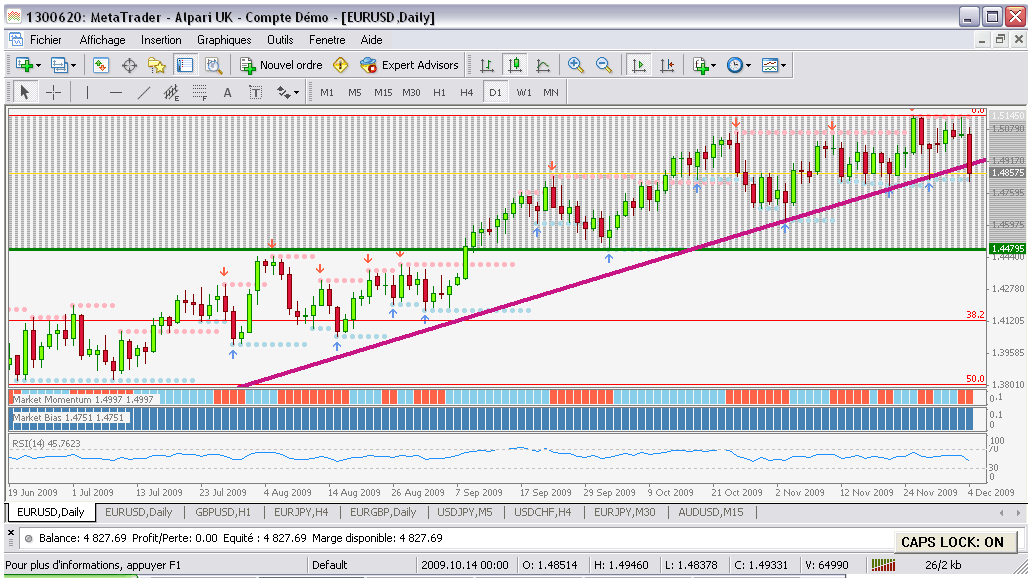Switch to the EURJPY,M30 chart tab

pos(625,512)
